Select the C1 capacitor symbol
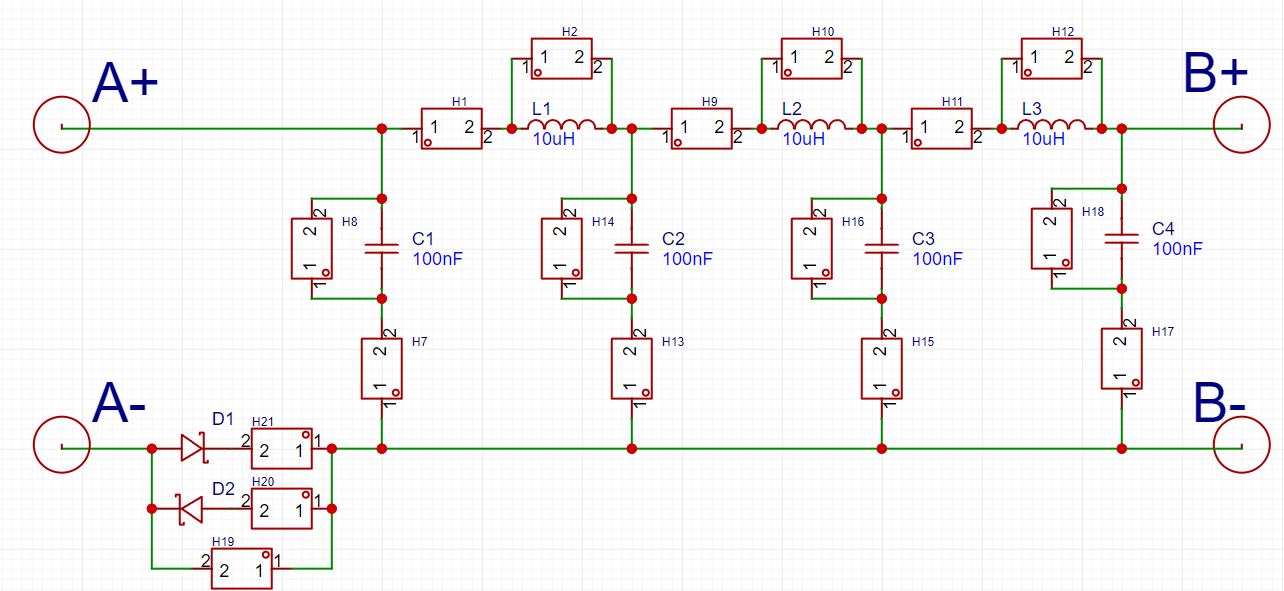Image resolution: width=1284 pixels, height=591 pixels. [x=381, y=248]
